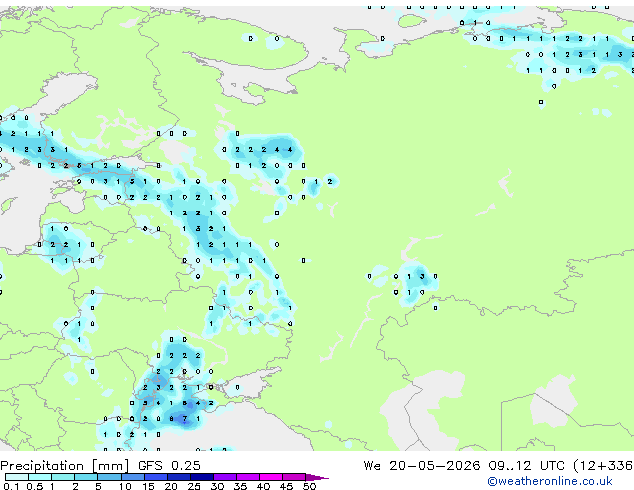634x490 pixels.
Task: Click the '(12+336' forecast offset text
Action: click(x=603, y=466)
